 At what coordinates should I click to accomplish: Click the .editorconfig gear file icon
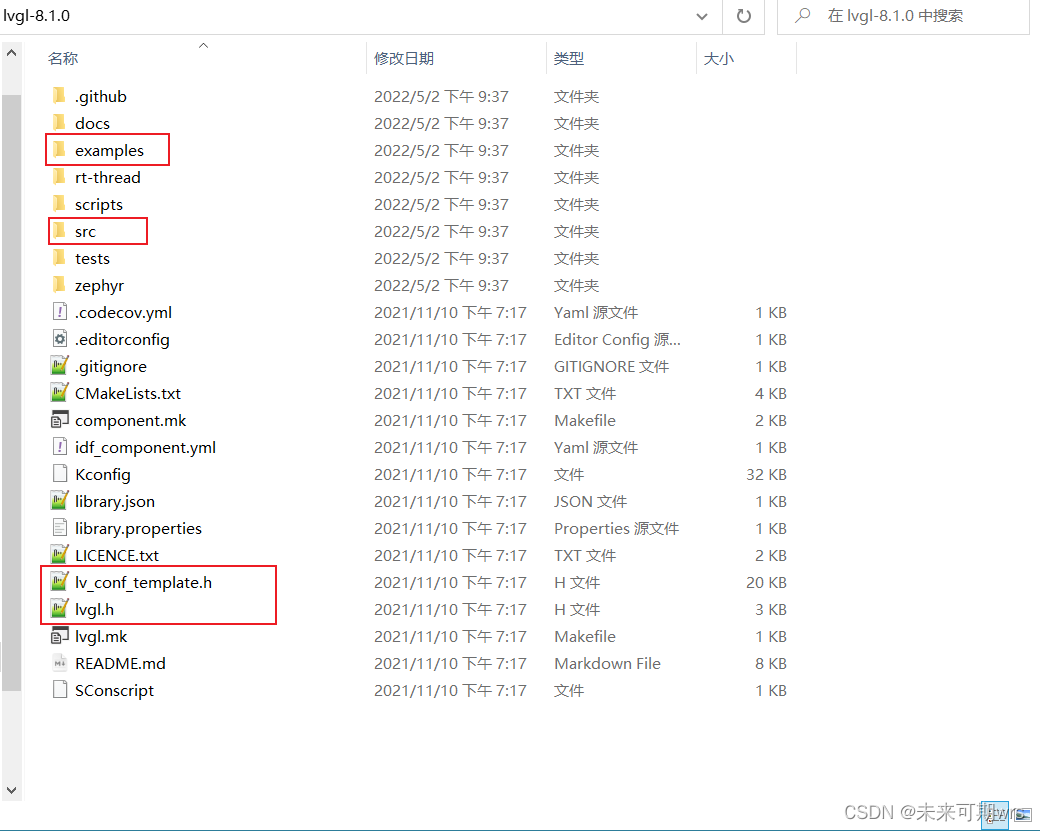pyautogui.click(x=60, y=339)
